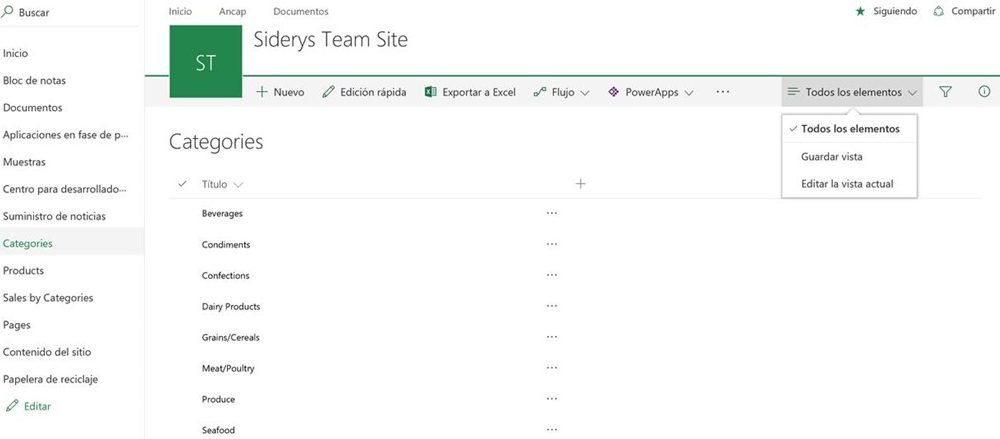
Task: Click the Confections item title
Action: pyautogui.click(x=225, y=276)
